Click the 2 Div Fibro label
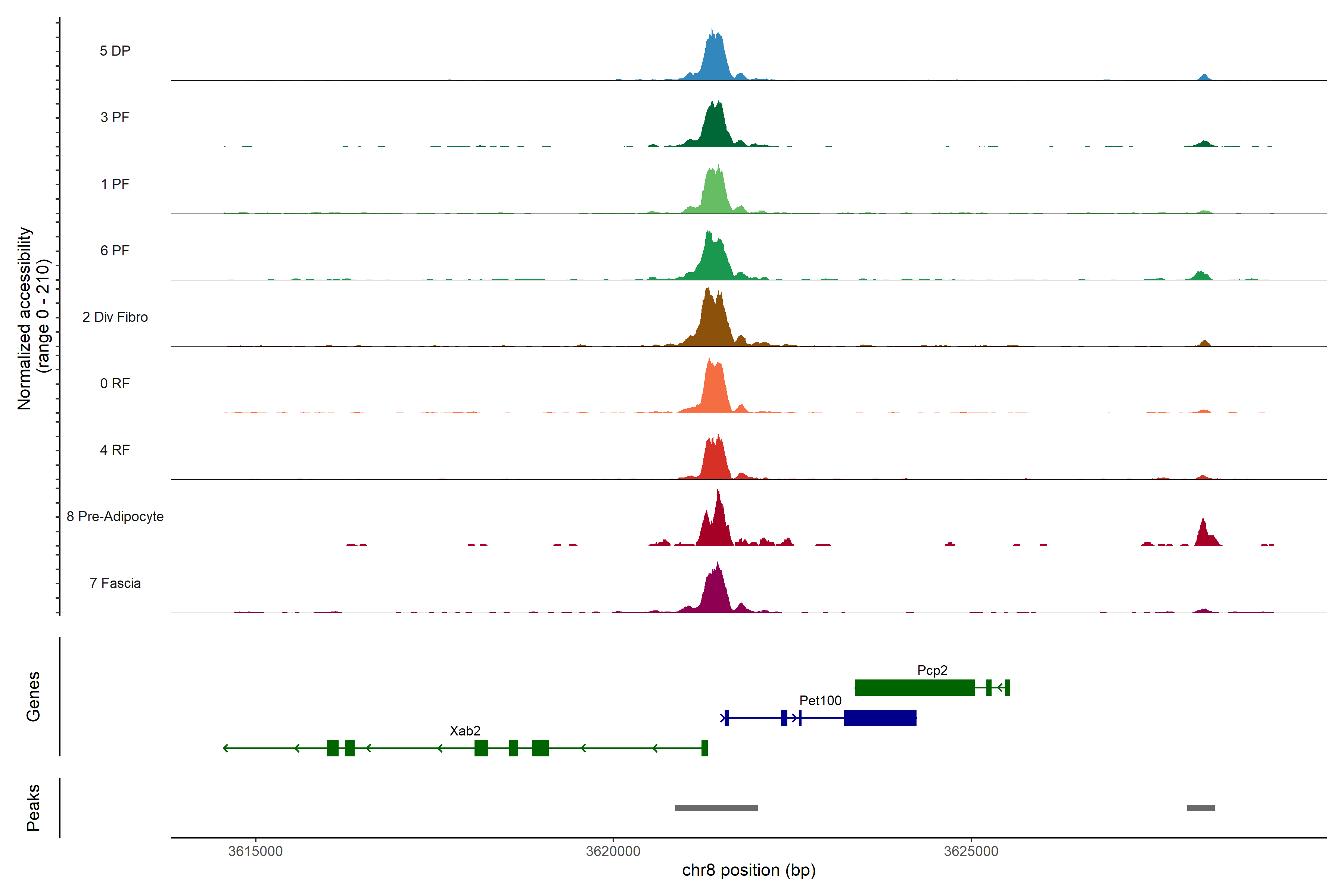Viewport: 1344px width, 896px height. pos(115,317)
